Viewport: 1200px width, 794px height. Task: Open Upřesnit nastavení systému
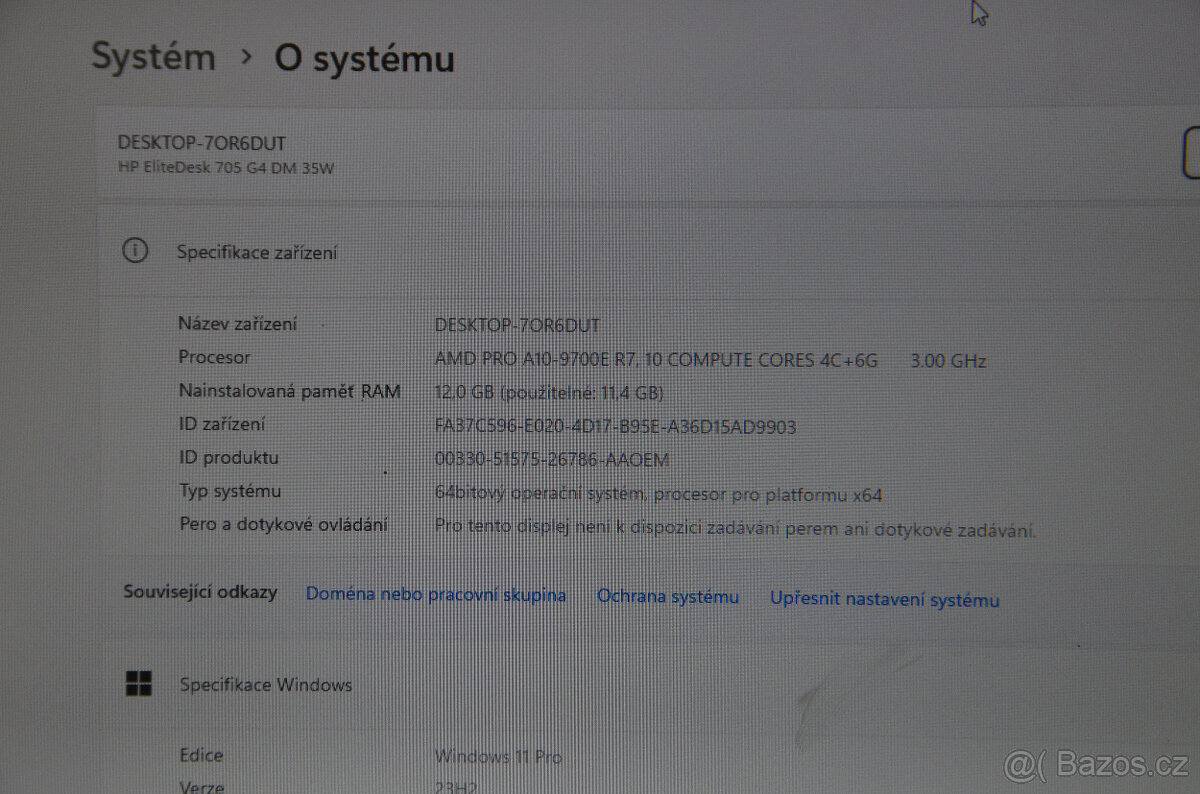click(x=884, y=599)
